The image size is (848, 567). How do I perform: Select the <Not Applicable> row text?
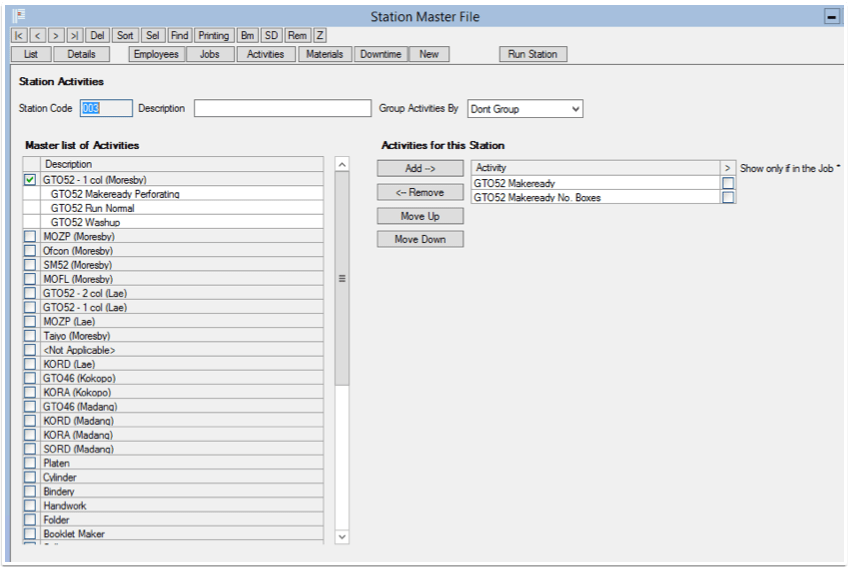tap(80, 350)
